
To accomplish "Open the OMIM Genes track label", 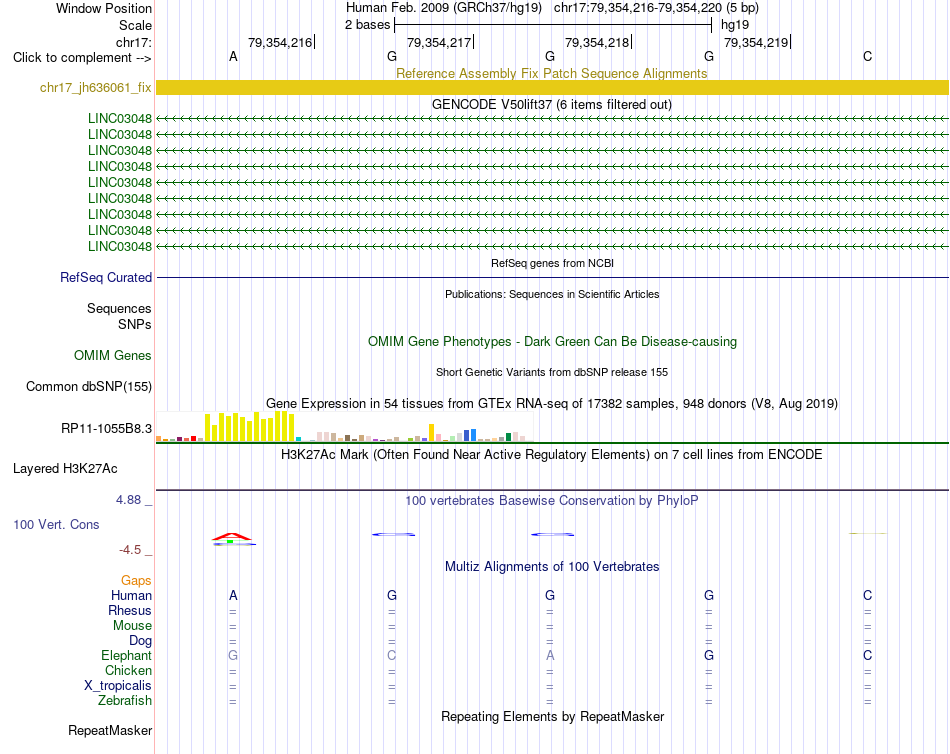I will pyautogui.click(x=112, y=355).
